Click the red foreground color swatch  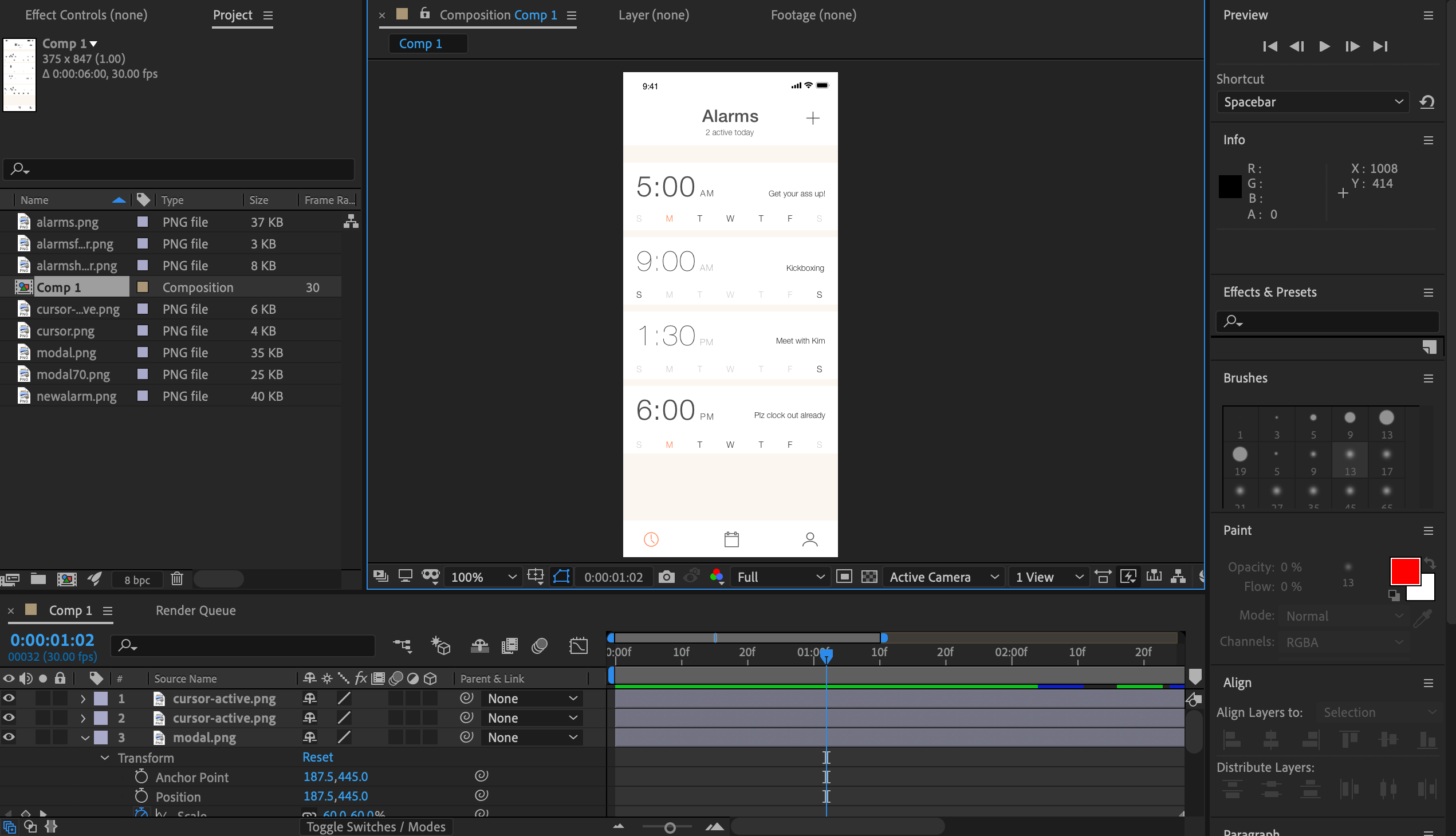coord(1405,571)
